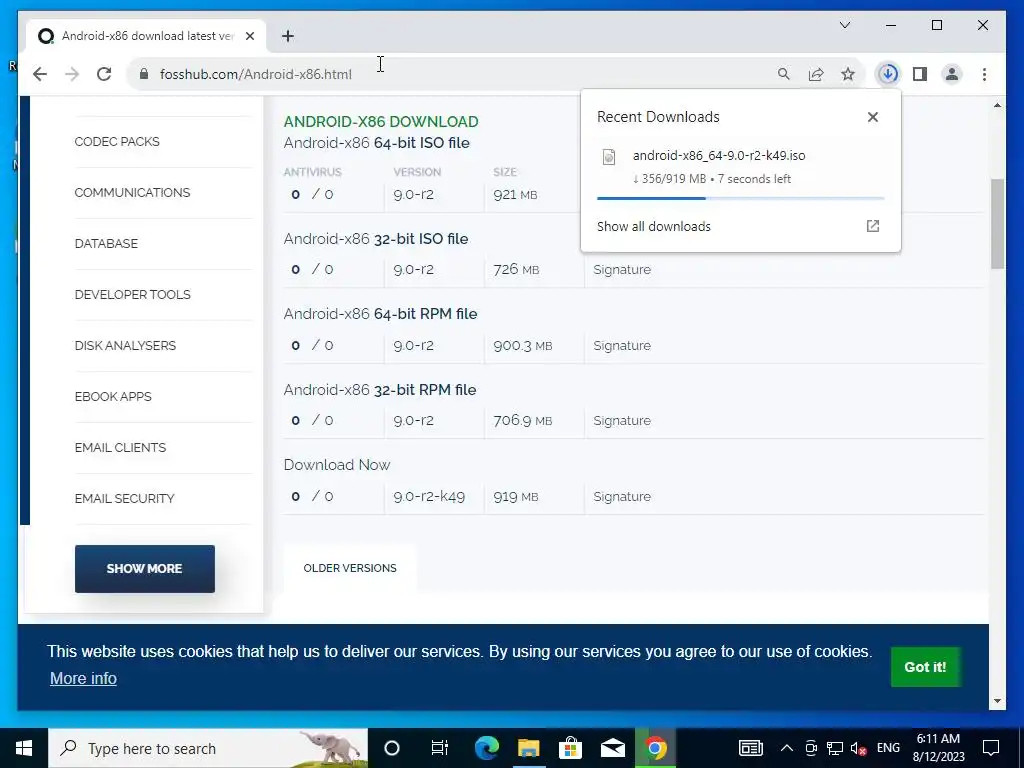Open the zoom magnifier in address bar
The width and height of the screenshot is (1024, 768).
[x=784, y=74]
